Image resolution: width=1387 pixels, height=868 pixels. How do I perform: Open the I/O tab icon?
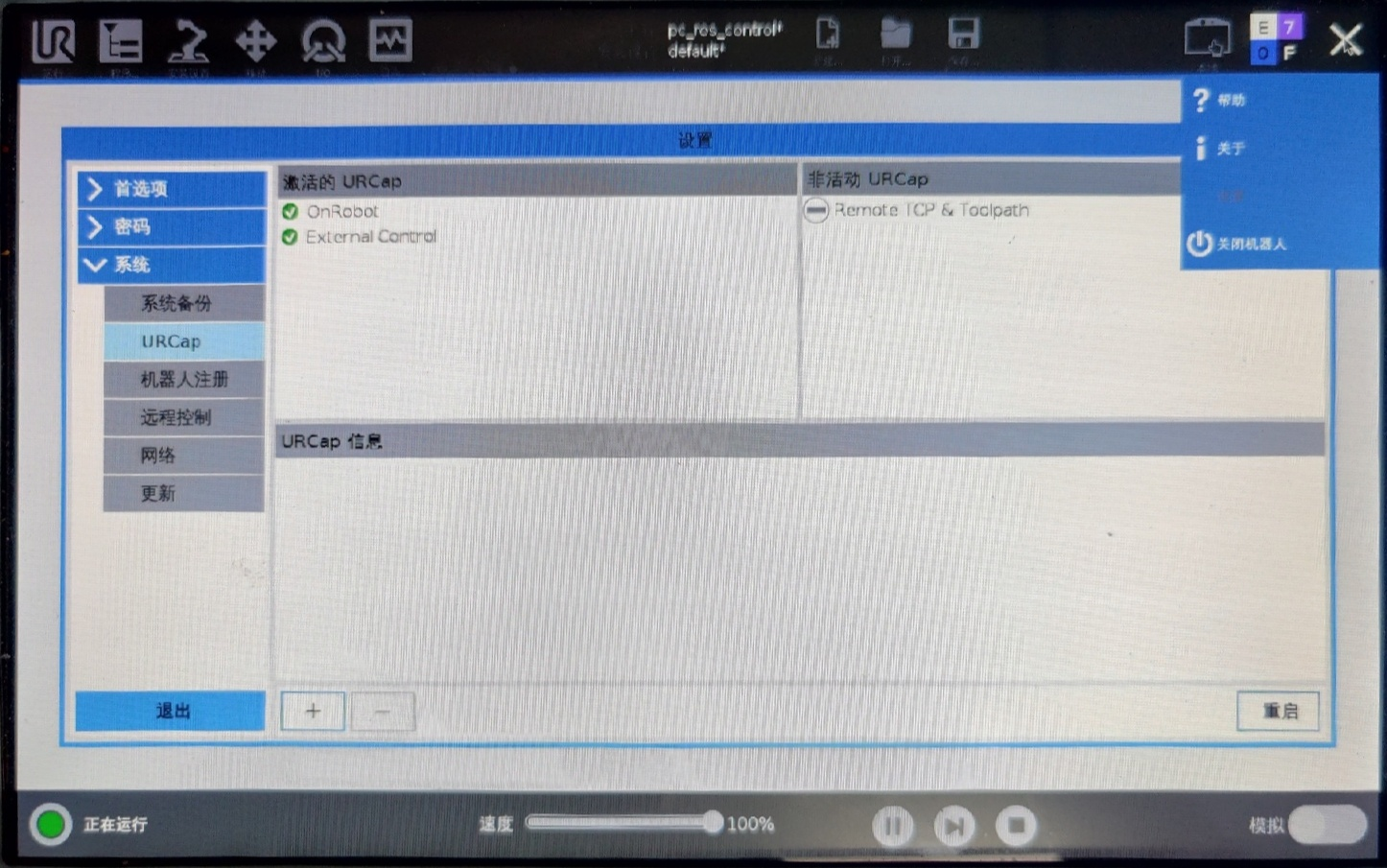point(323,41)
